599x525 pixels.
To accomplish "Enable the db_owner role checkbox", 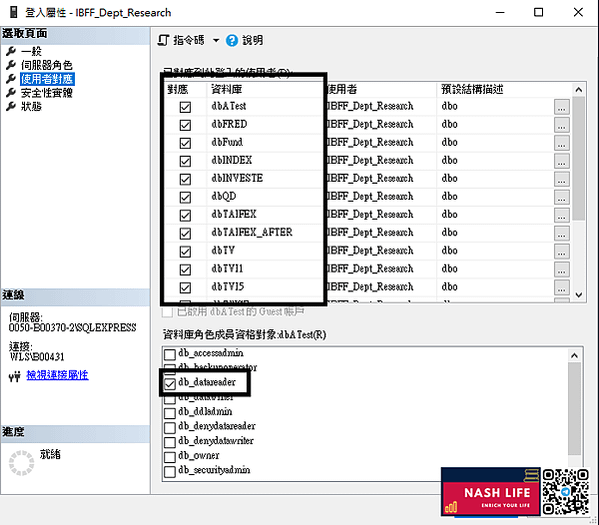I will pyautogui.click(x=170, y=457).
